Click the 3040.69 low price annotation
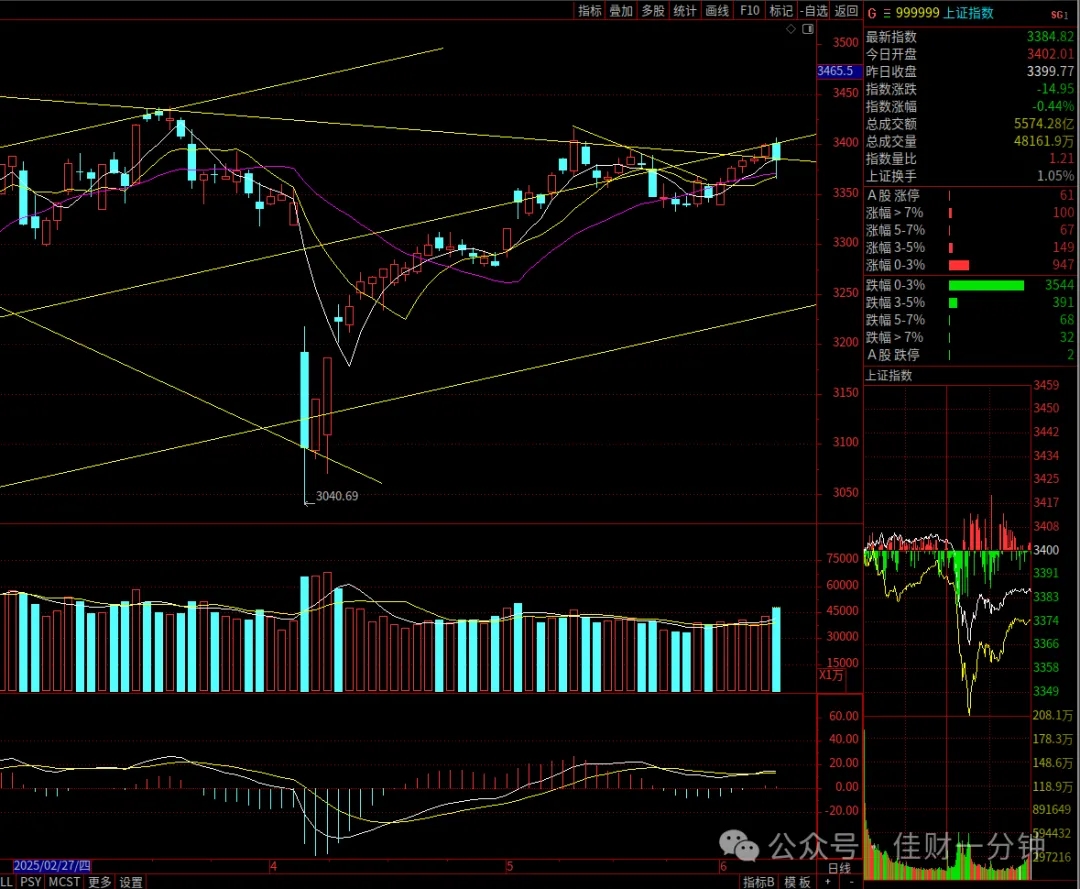 coord(337,496)
